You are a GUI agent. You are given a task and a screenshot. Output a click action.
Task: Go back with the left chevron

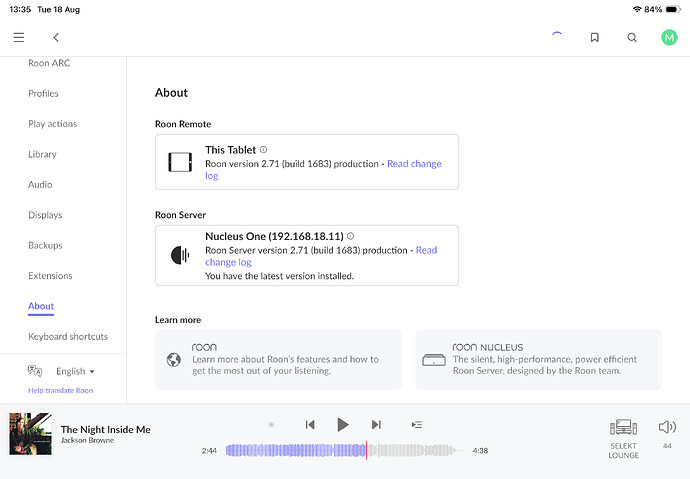pyautogui.click(x=56, y=37)
